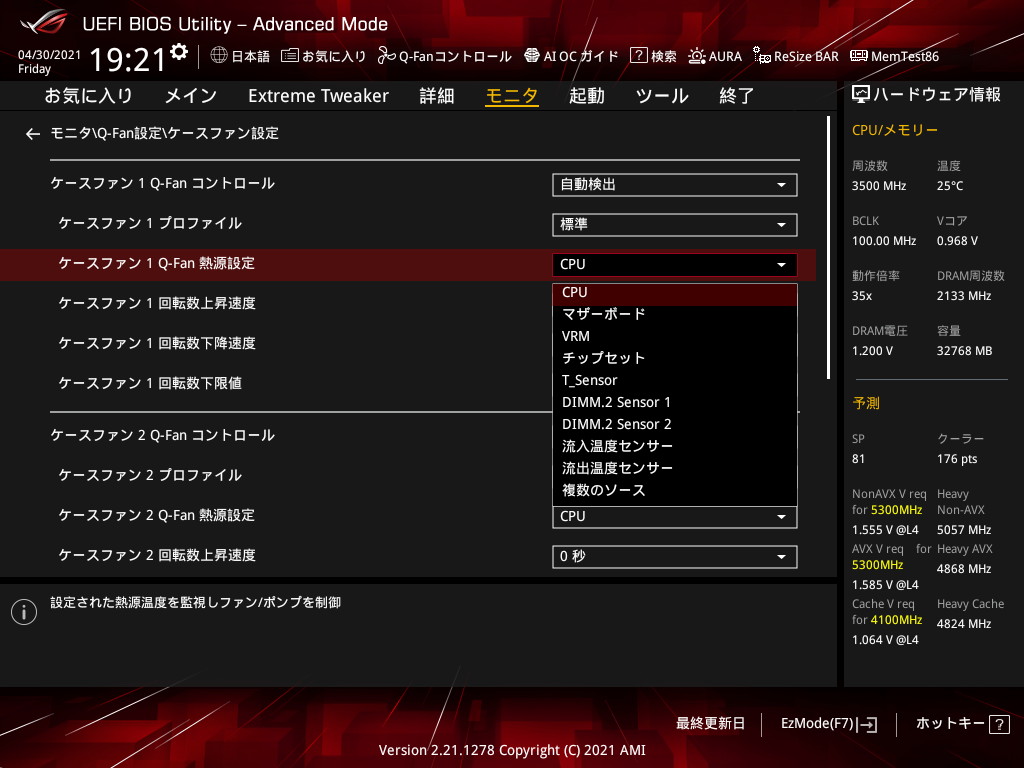Click the ケースファン 1 回転数下降速度 row
The width and height of the screenshot is (1024, 768).
click(408, 344)
